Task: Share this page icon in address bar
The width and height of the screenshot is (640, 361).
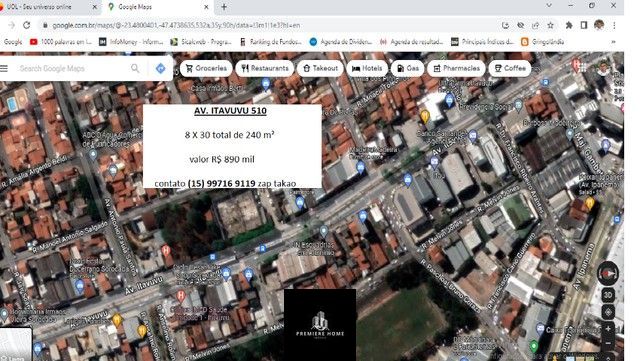Action: click(535, 25)
